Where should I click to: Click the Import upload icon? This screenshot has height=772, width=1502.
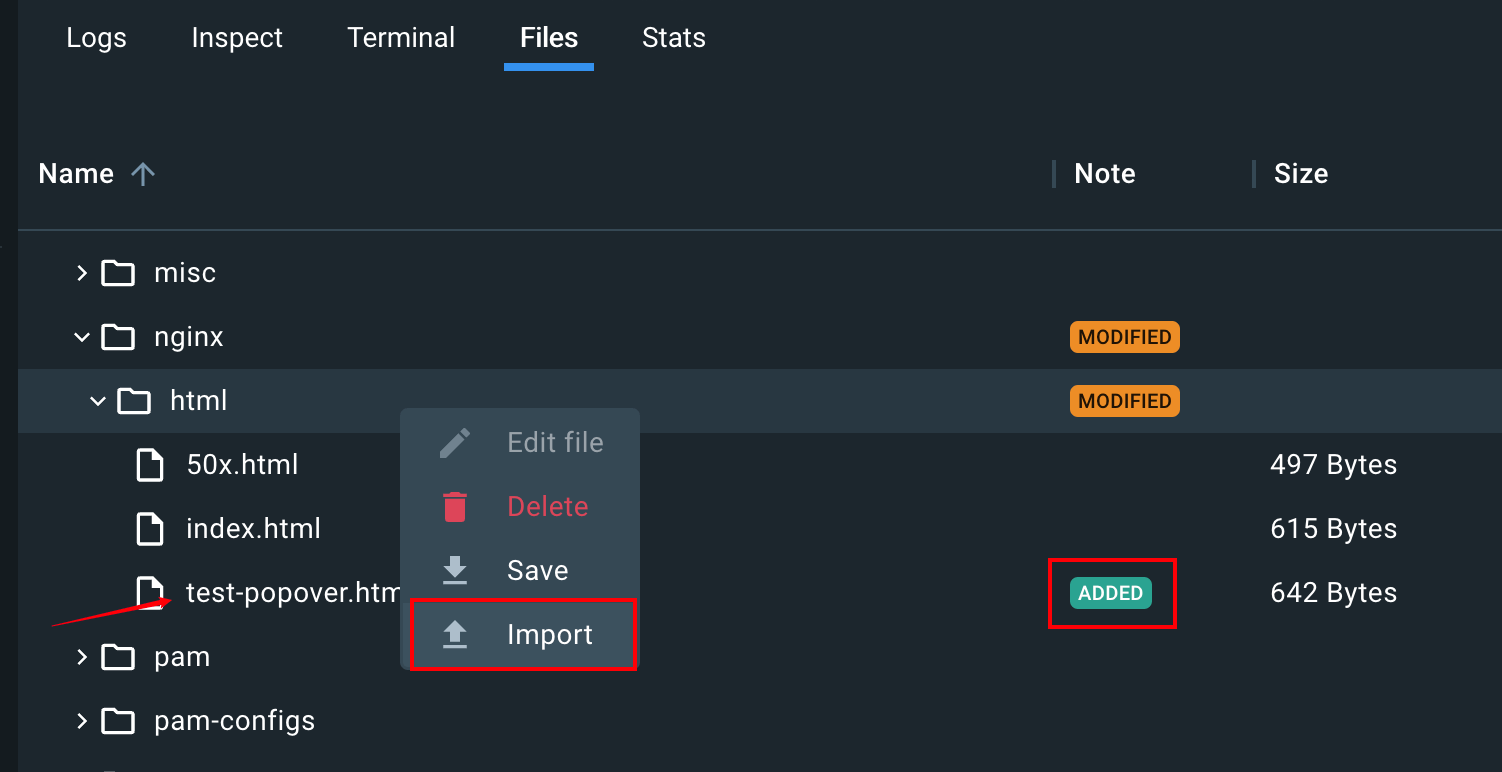pos(455,634)
